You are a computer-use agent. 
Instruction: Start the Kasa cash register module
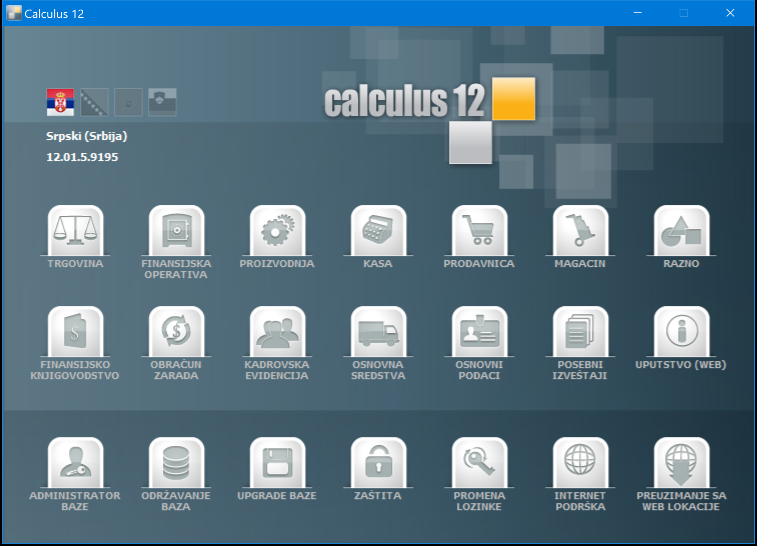click(378, 231)
